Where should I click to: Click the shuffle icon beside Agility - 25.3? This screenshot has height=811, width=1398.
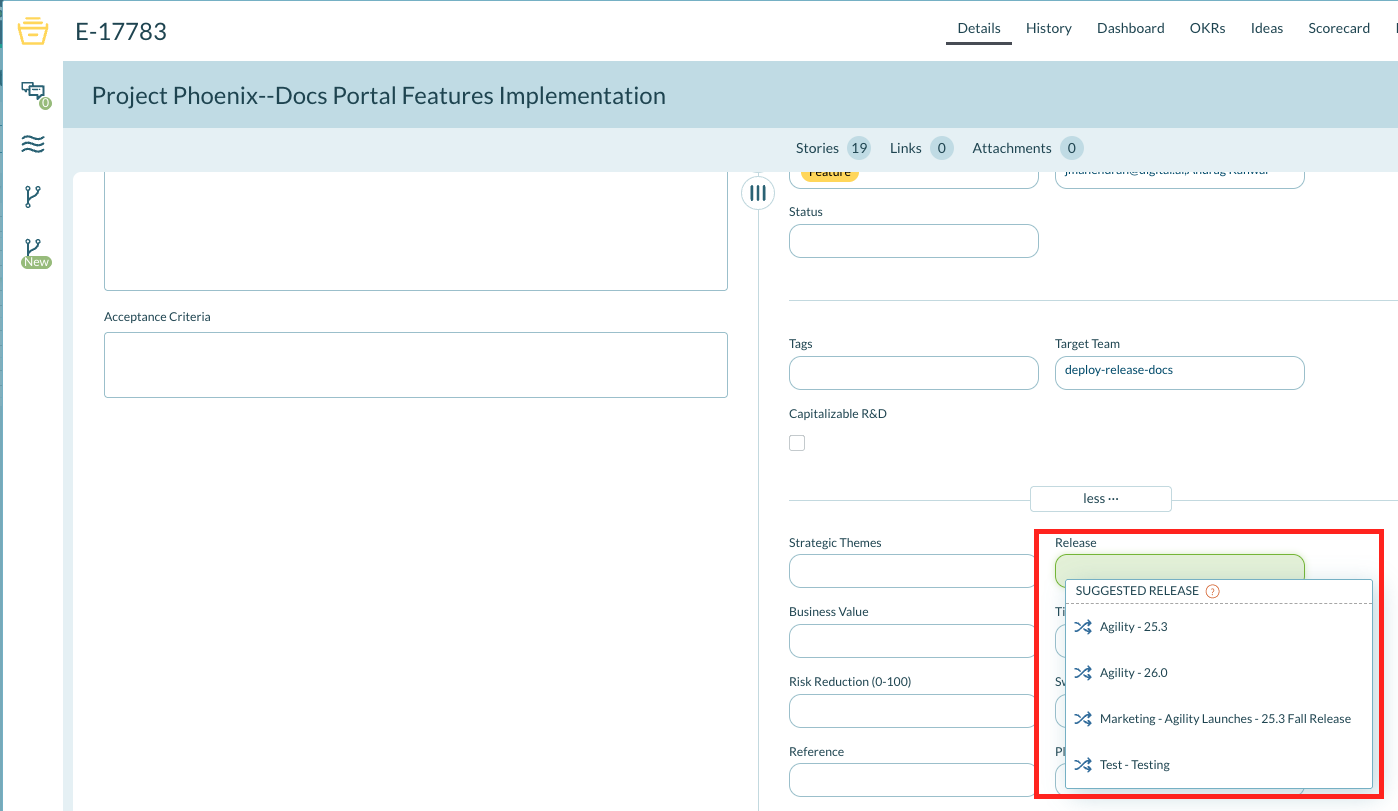click(x=1083, y=626)
